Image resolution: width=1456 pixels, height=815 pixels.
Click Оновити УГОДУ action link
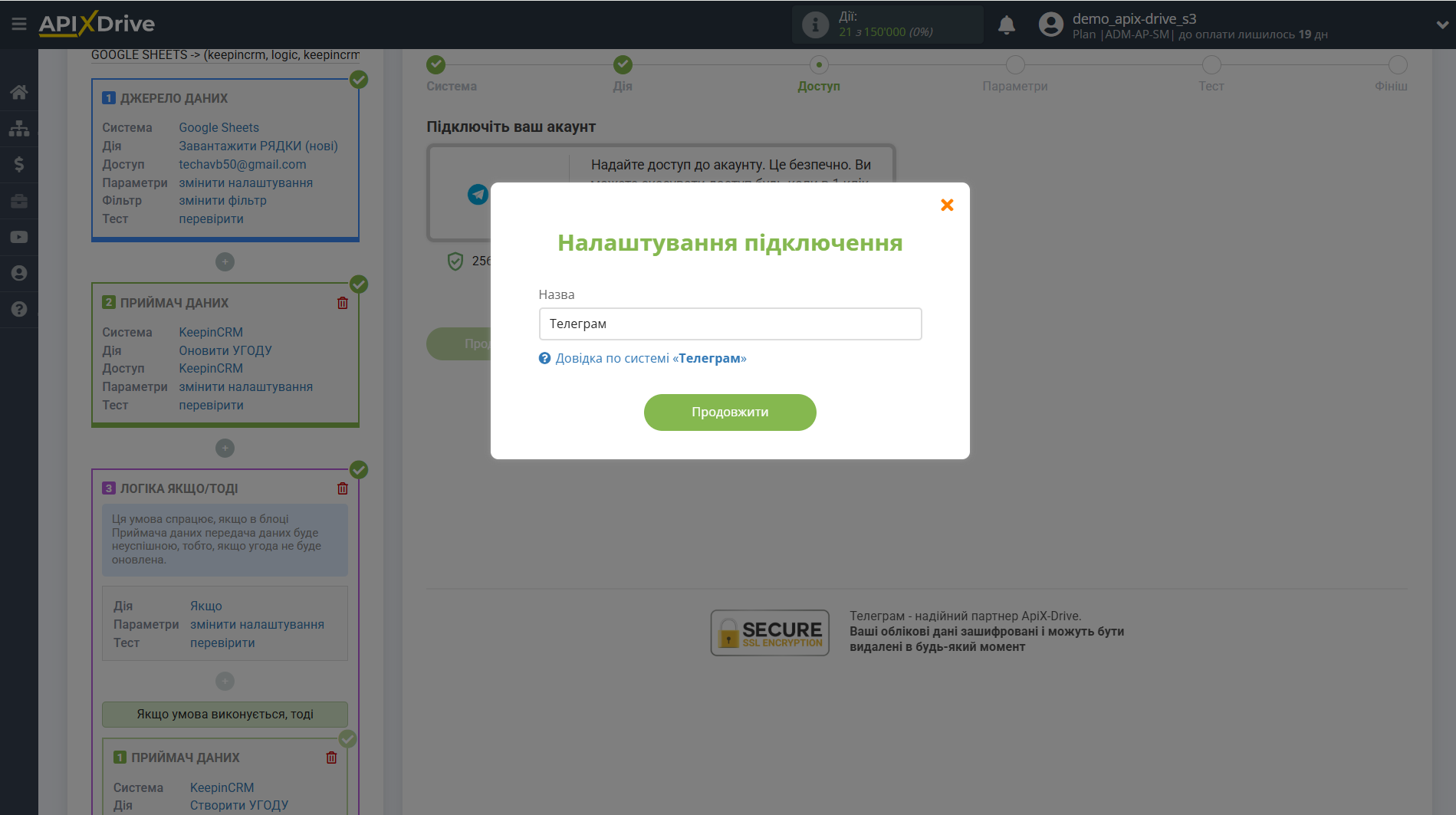[x=225, y=350]
